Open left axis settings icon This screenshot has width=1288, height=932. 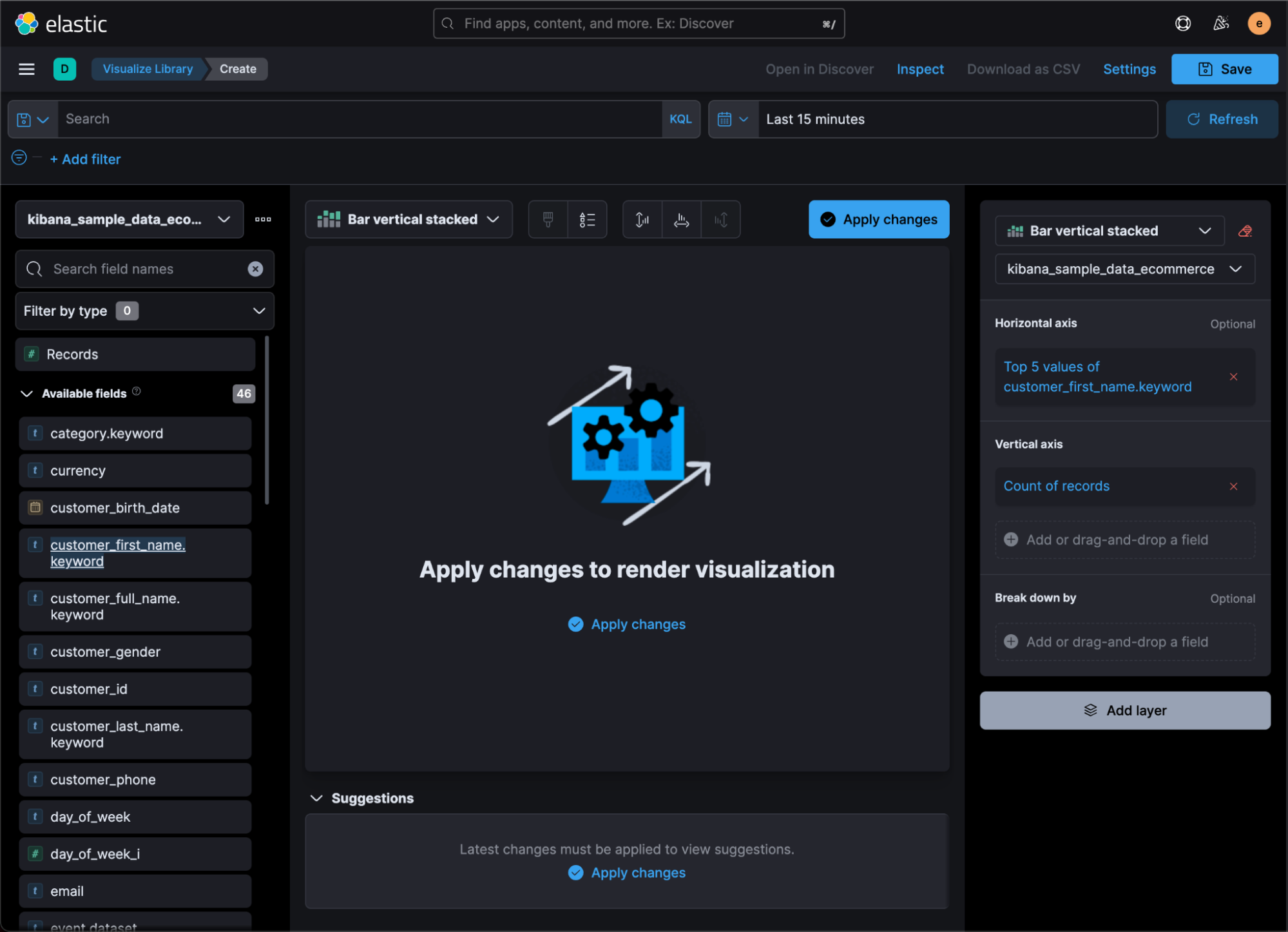point(642,220)
